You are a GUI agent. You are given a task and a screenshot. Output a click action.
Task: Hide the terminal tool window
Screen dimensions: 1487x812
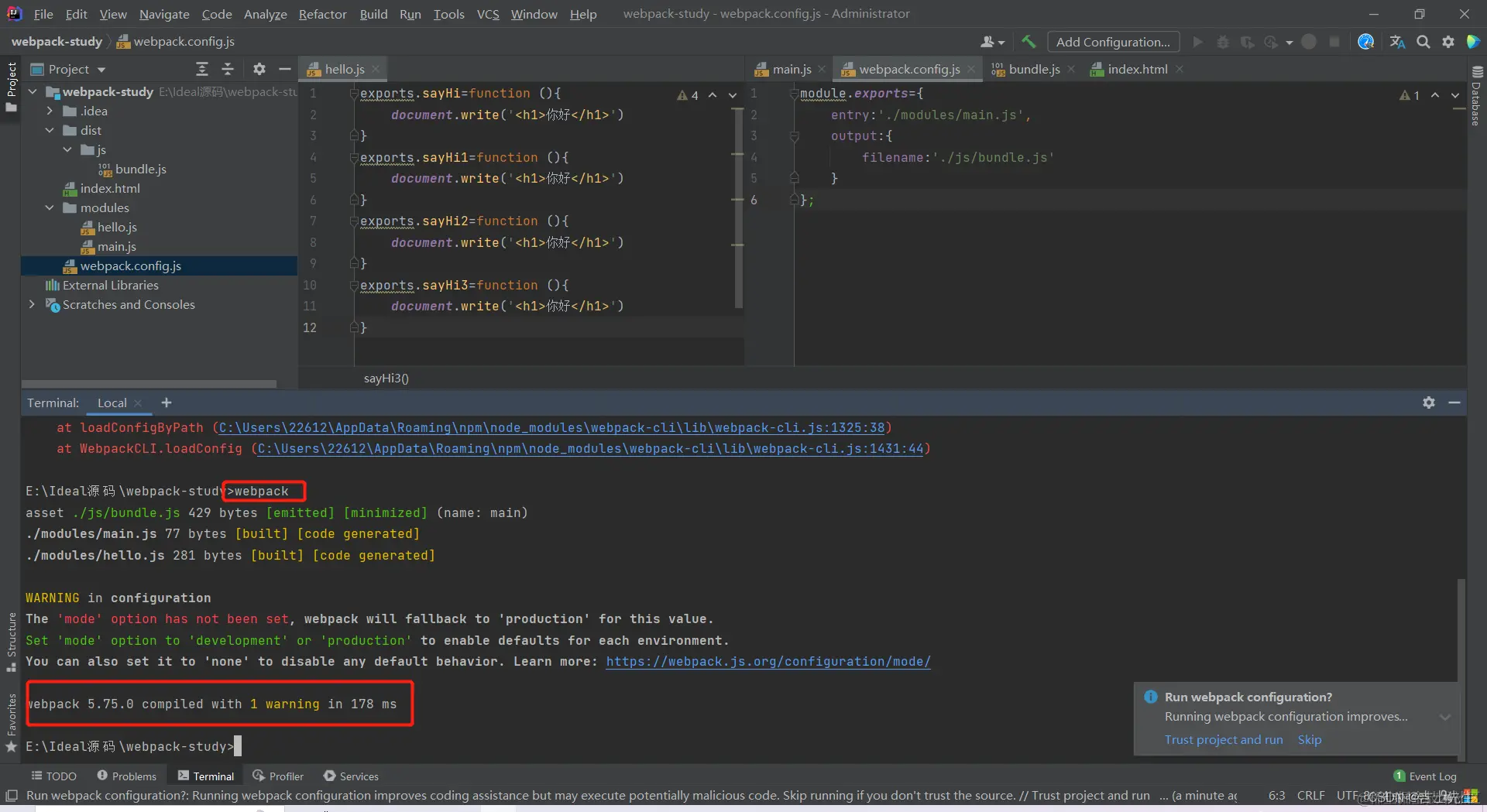click(x=1454, y=403)
